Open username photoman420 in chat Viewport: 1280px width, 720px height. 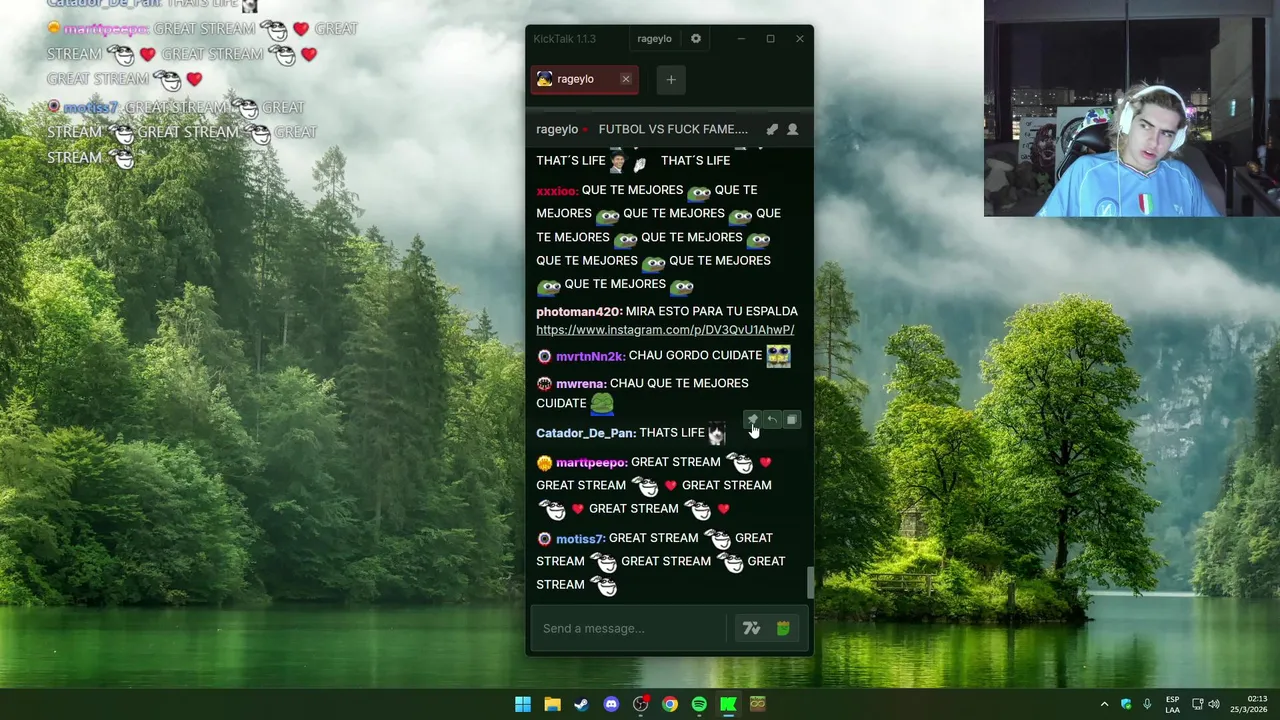[x=579, y=312]
